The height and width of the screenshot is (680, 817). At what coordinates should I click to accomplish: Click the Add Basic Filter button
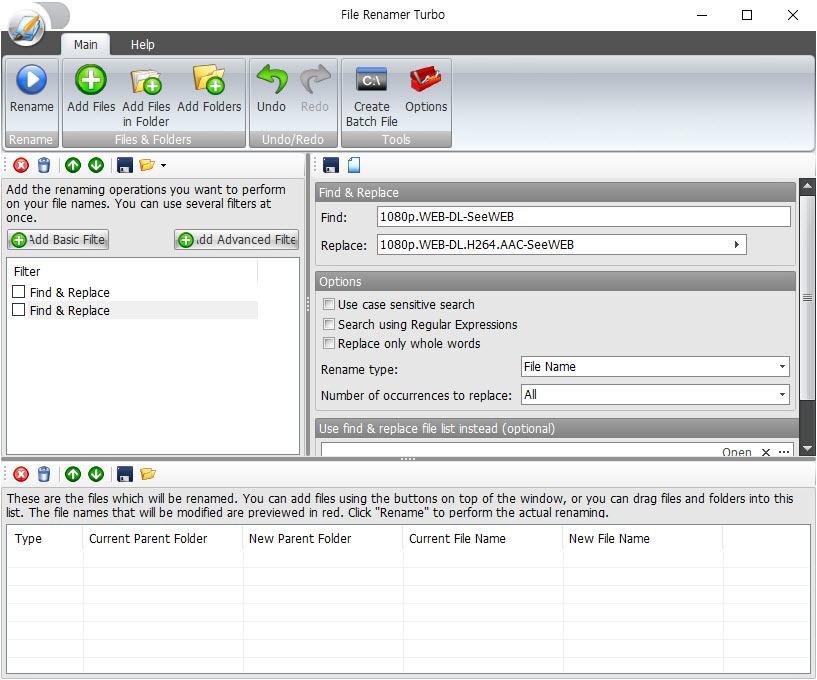click(57, 239)
